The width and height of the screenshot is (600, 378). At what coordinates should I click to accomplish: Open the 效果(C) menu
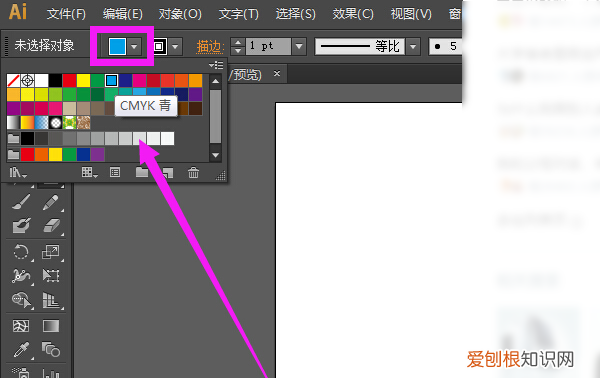click(353, 14)
